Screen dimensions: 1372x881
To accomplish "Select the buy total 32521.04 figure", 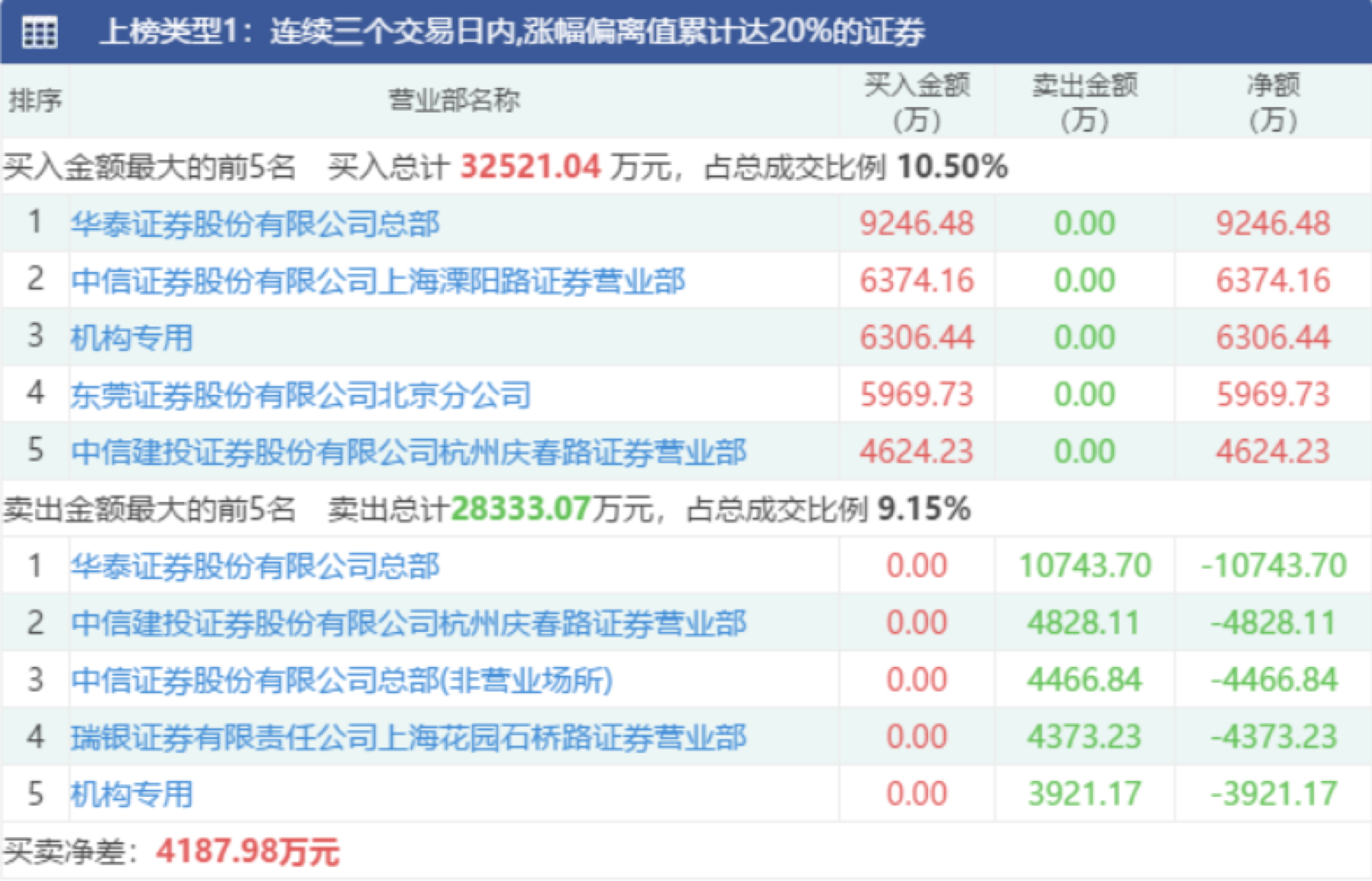I will (x=530, y=167).
